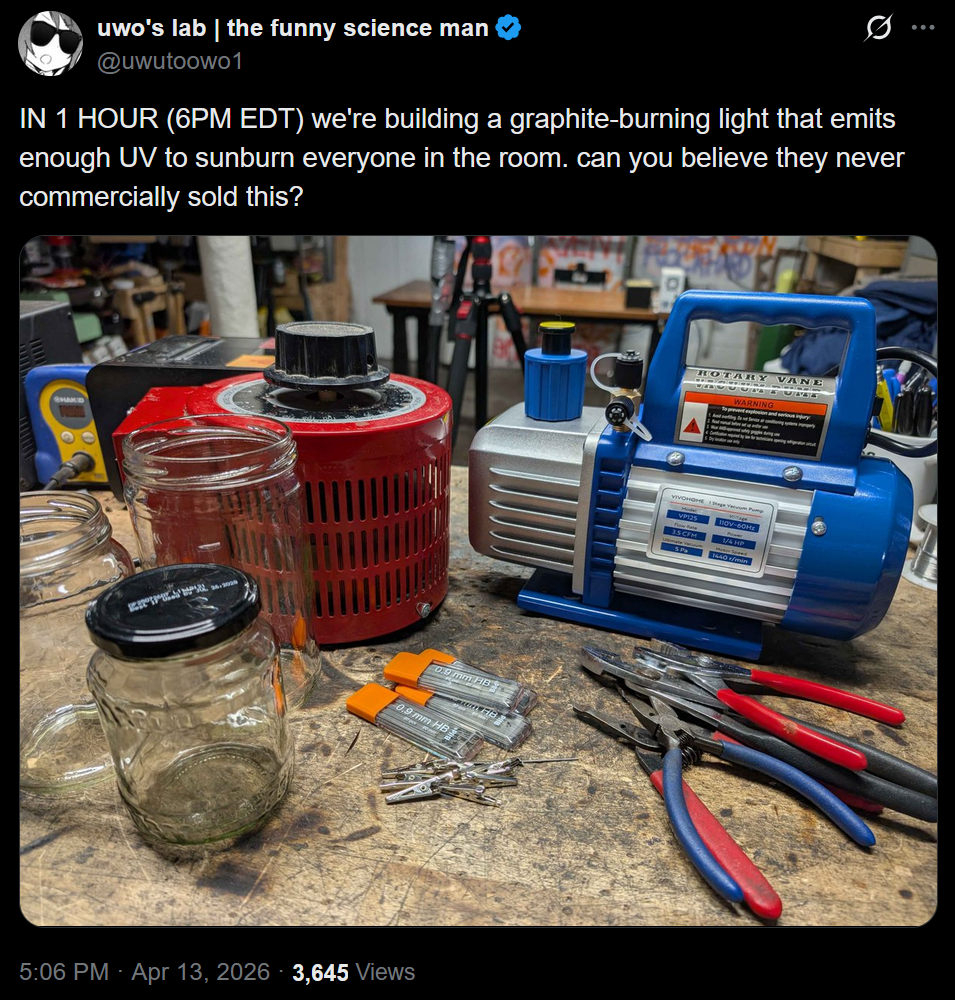The width and height of the screenshot is (955, 1000).
Task: Open the uwo's lab profile avatar
Action: [x=50, y=43]
